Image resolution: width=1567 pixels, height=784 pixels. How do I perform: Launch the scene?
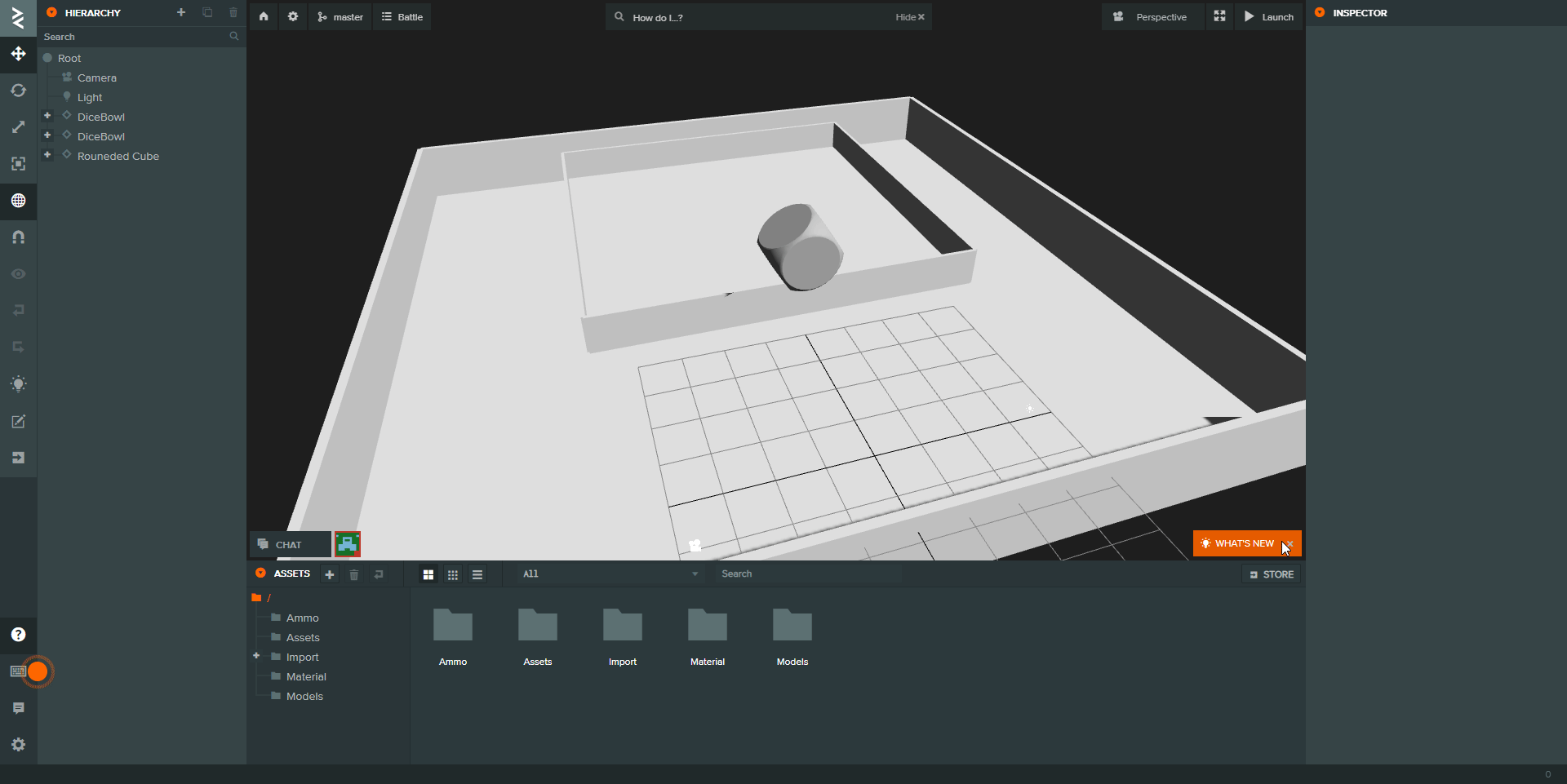pyautogui.click(x=1269, y=16)
